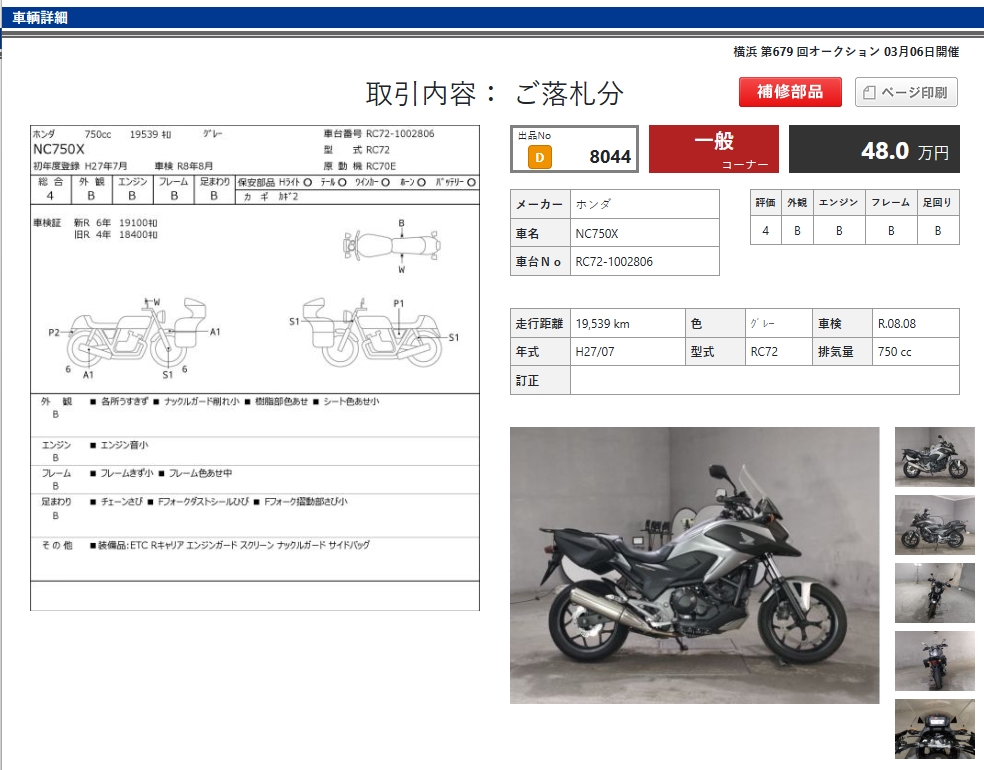View the third thumbnail, front view of bike
The width and height of the screenshot is (984, 770).
tap(934, 592)
